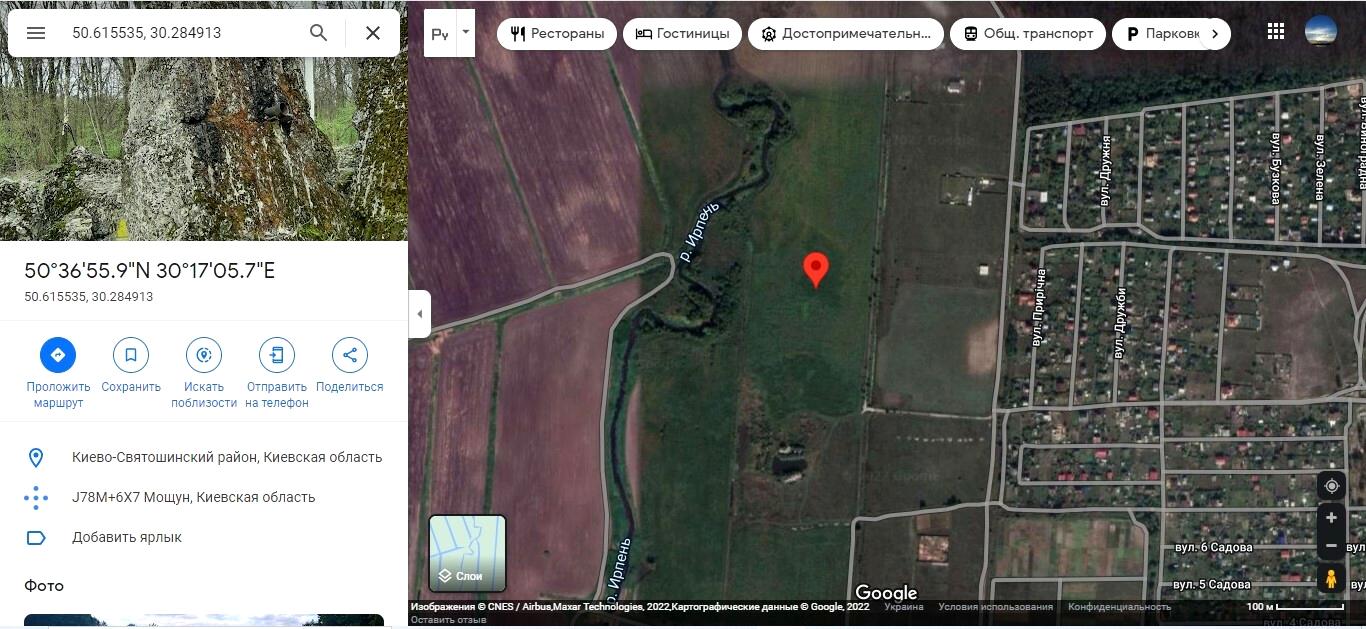Screen dimensions: 1366x629
Task: Zoom in with the plus button
Action: 1331,518
